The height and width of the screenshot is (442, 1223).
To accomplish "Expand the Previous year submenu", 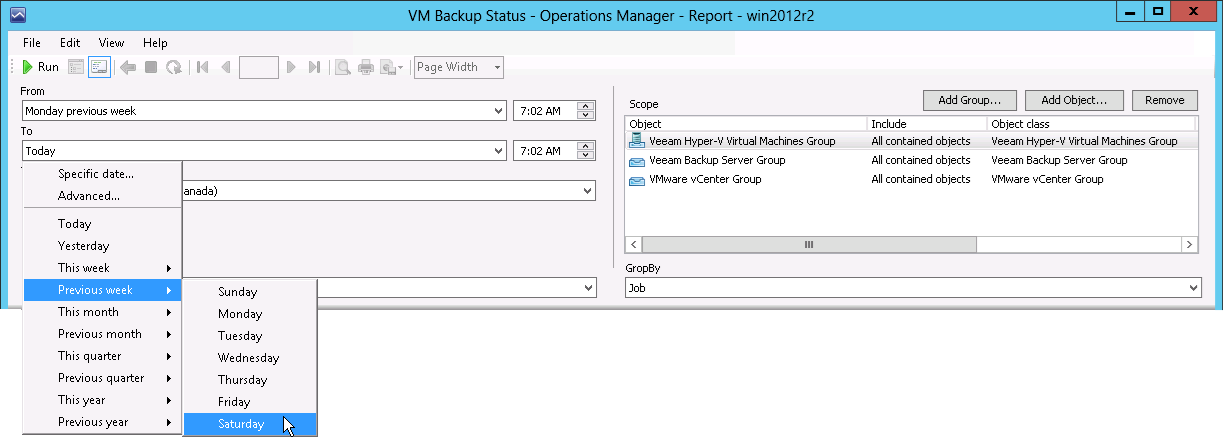I will (x=102, y=422).
